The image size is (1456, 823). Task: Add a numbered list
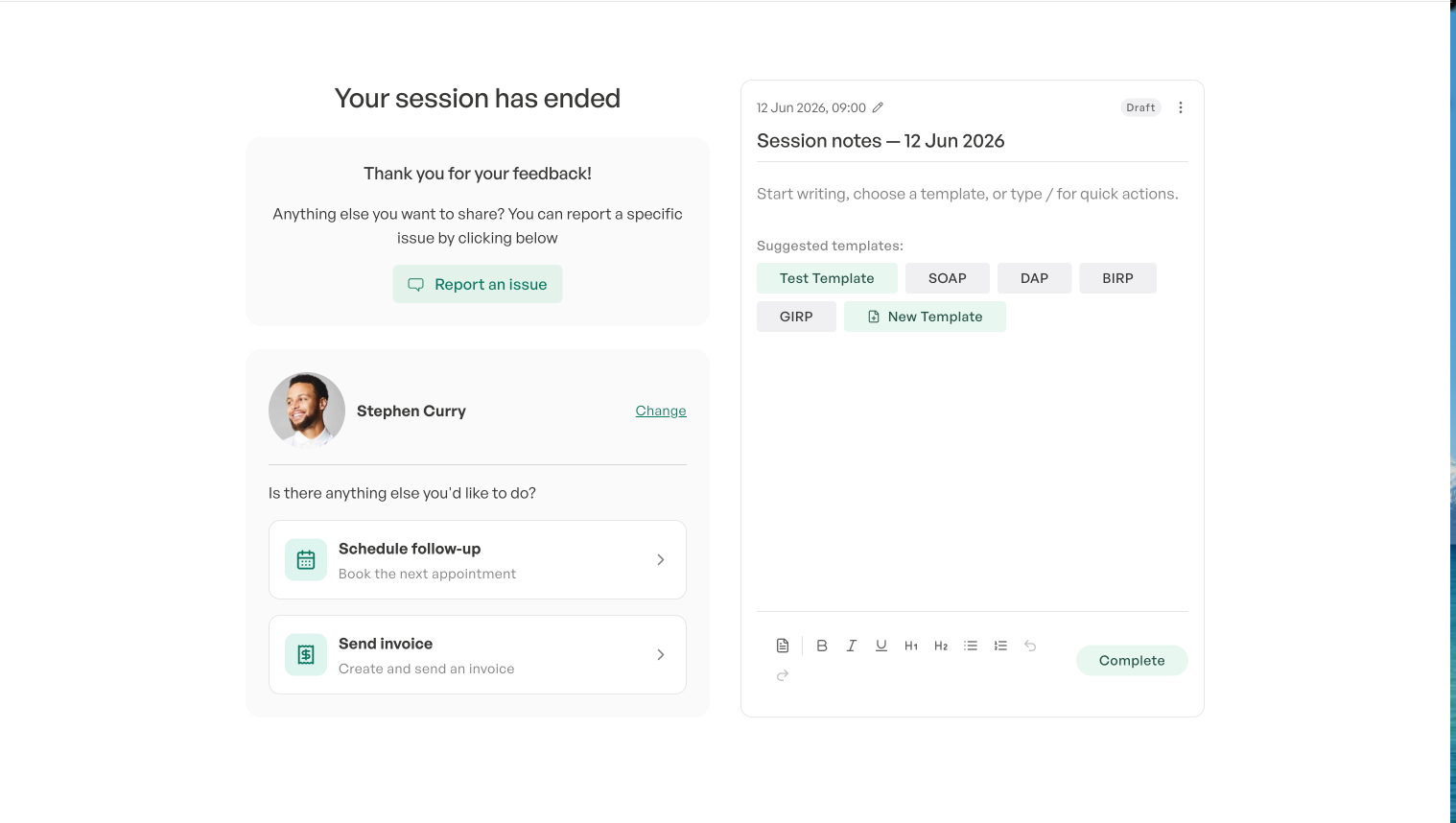(x=1000, y=646)
